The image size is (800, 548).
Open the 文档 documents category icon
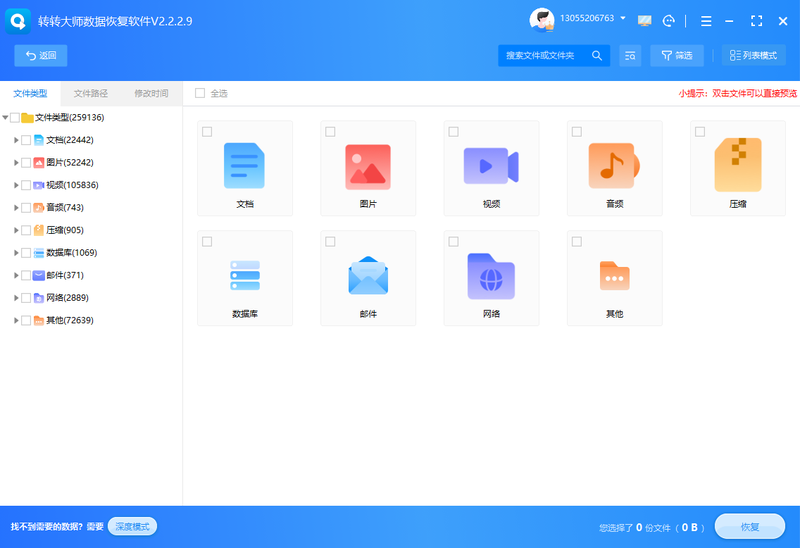click(244, 166)
